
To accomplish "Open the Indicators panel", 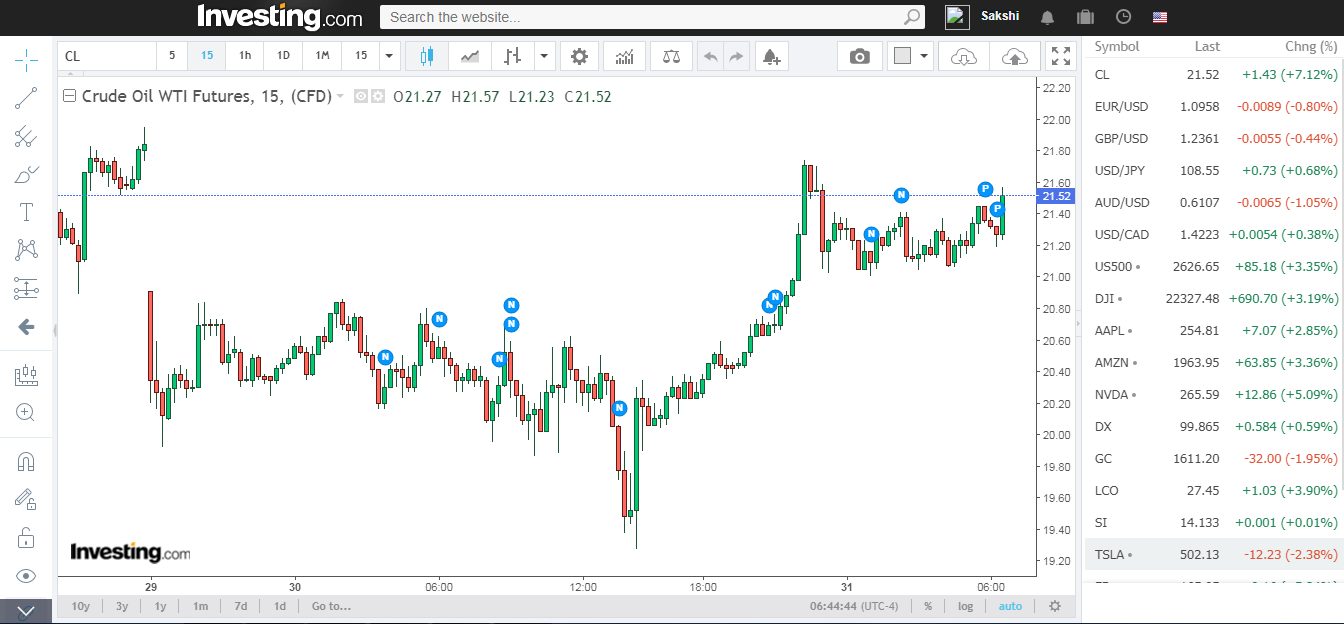I will [x=624, y=56].
